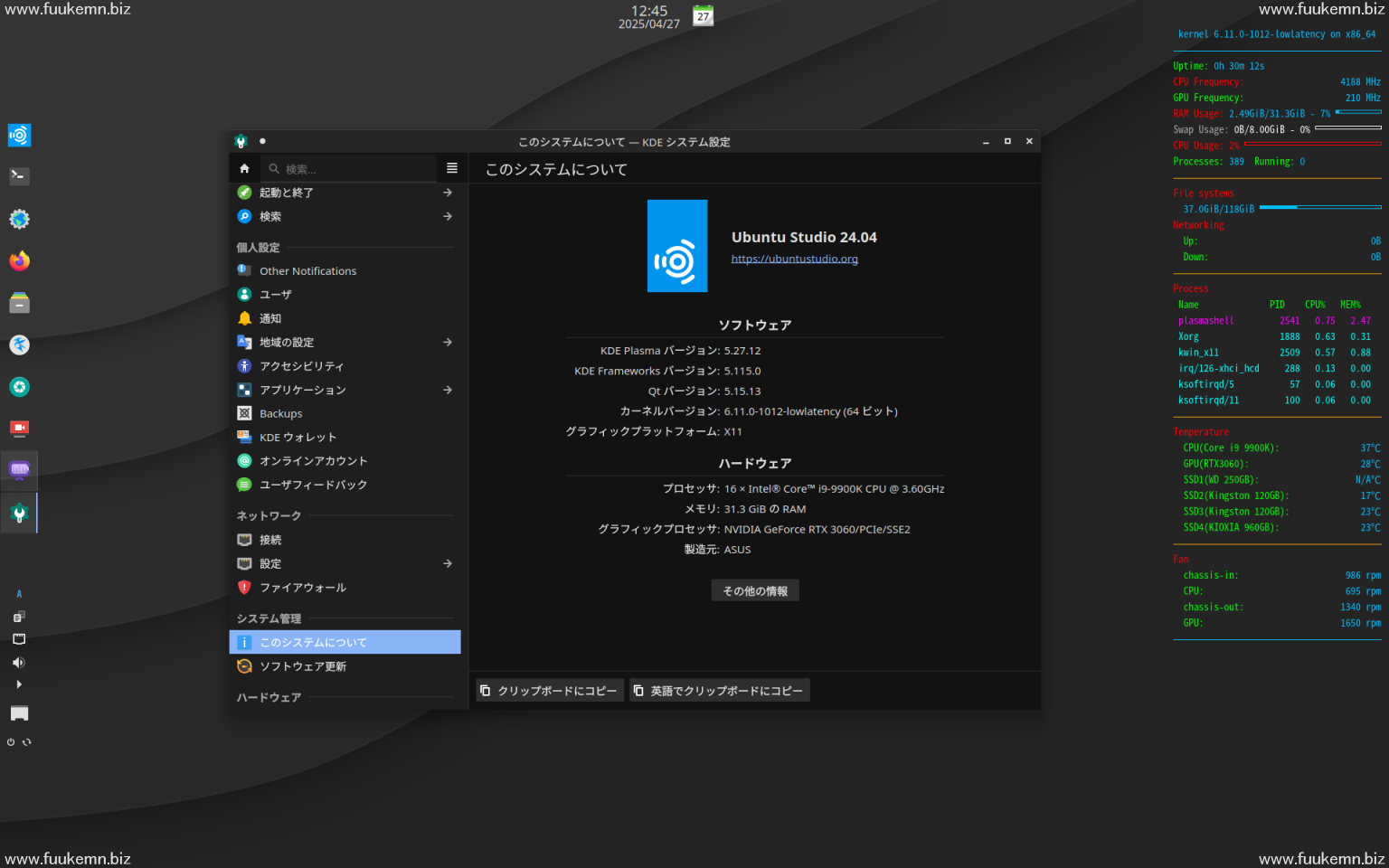Open Online Accounts (オンラインアカウント)
This screenshot has height=868, width=1389.
345,461
